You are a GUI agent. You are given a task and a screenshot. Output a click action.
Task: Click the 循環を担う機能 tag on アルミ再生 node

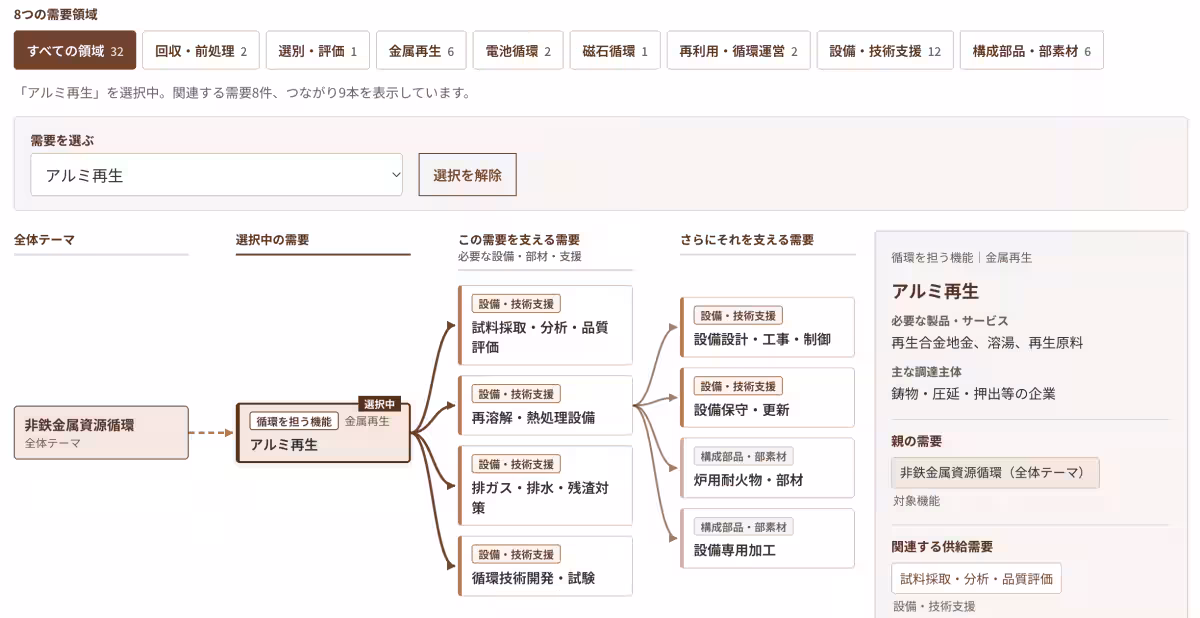click(x=293, y=422)
